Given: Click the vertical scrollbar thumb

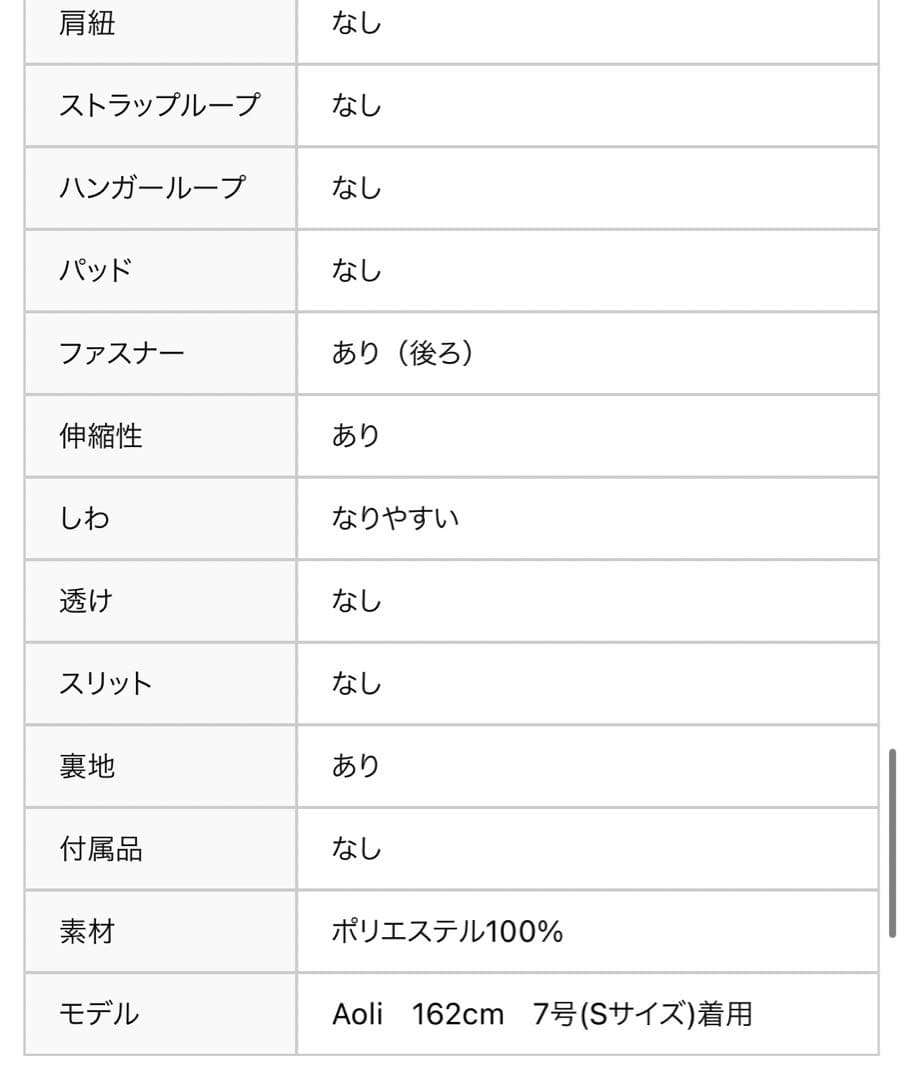Looking at the screenshot, I should [892, 843].
